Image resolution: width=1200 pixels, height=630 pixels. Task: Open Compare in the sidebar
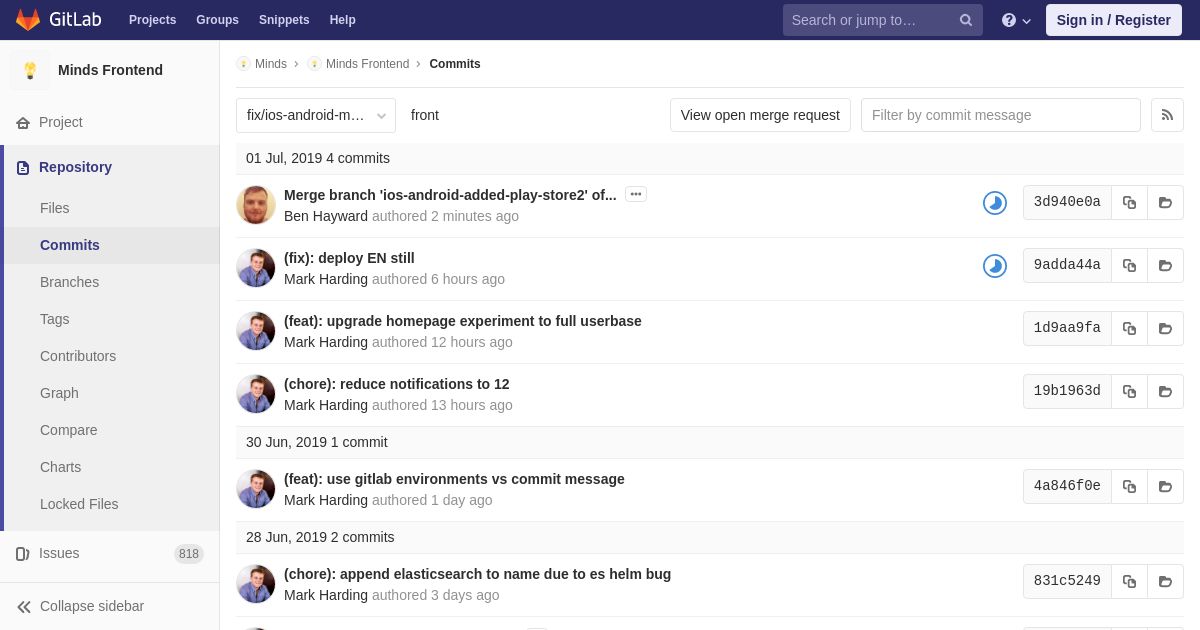coord(69,430)
